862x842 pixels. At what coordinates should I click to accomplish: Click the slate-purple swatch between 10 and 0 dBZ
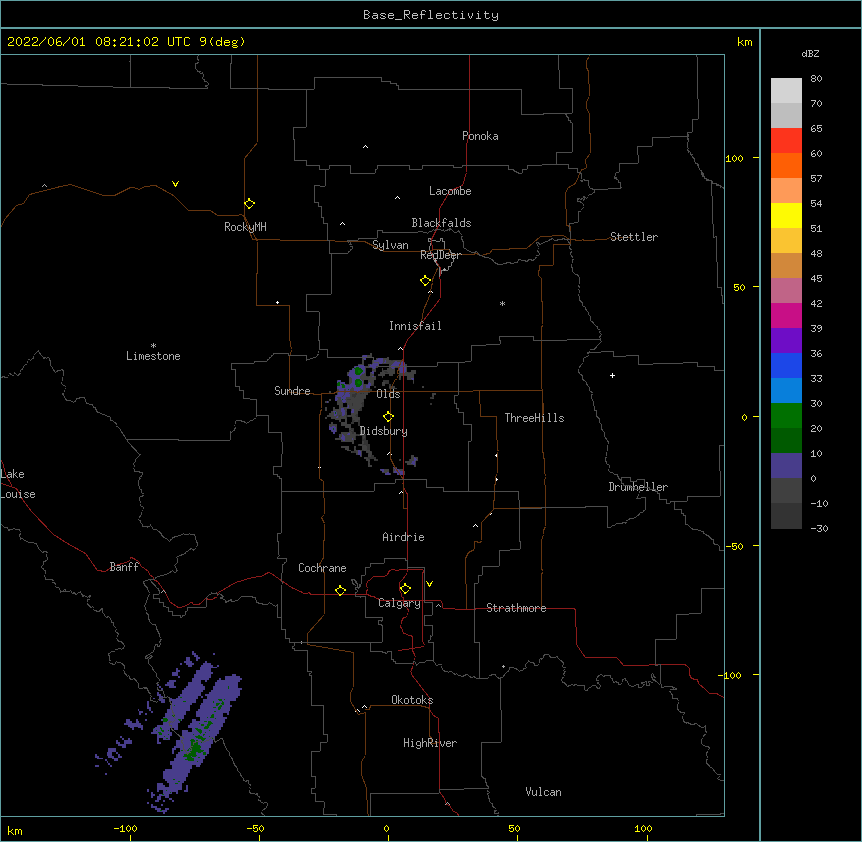[x=786, y=466]
